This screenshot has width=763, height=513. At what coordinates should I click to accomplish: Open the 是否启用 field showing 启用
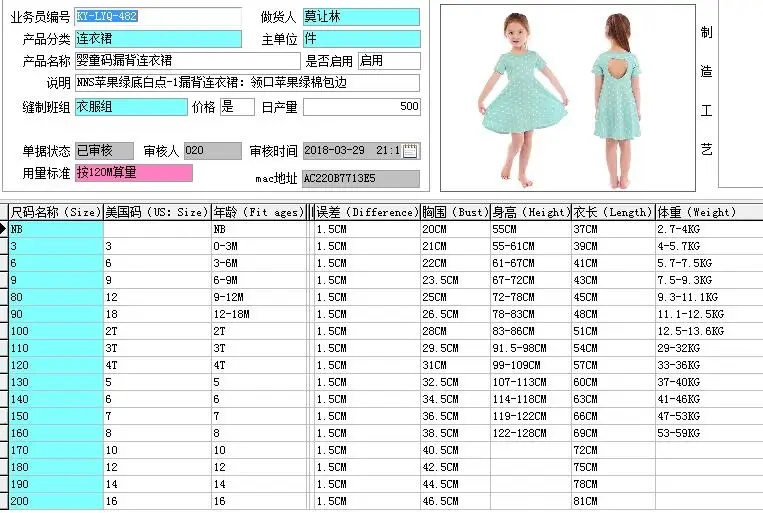tap(389, 61)
